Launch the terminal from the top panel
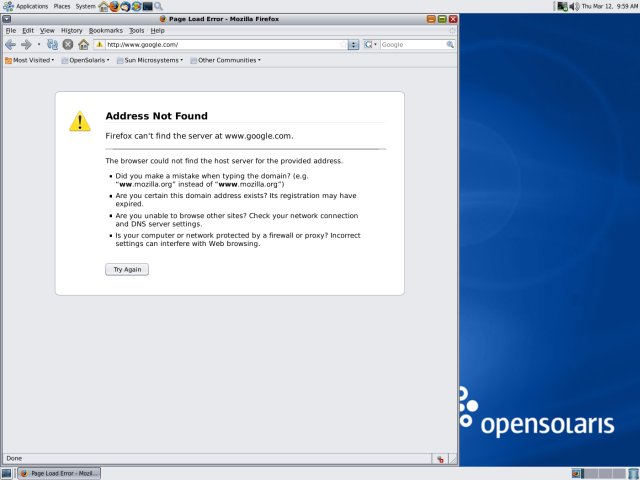The image size is (640, 480). coord(148,7)
